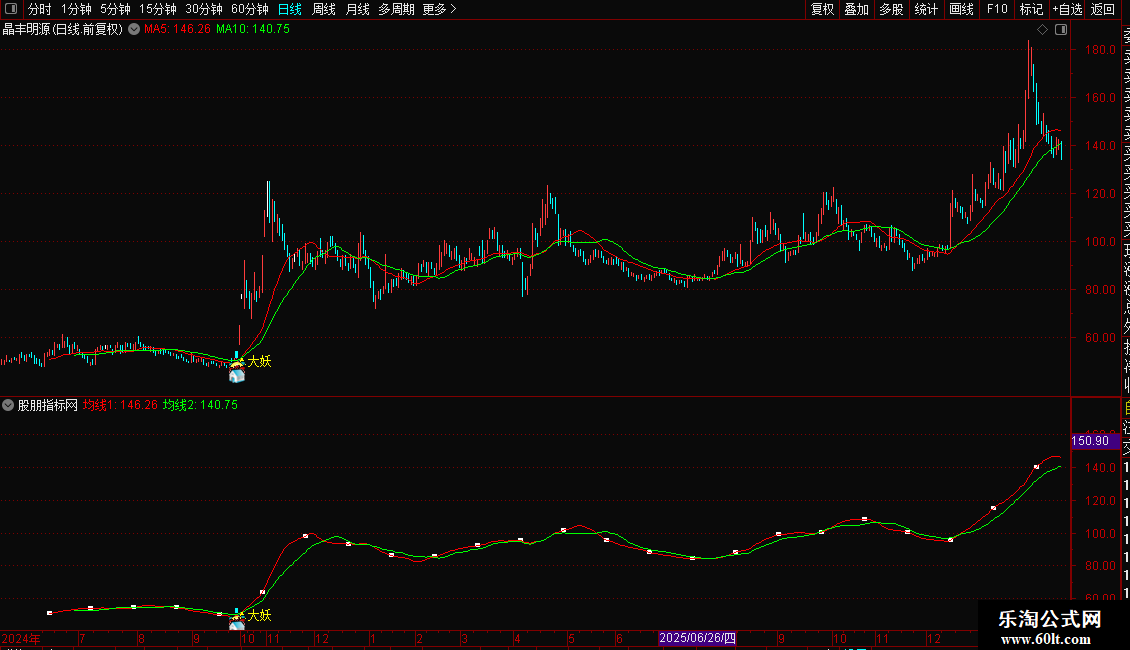Open 多股 multi-stock view

click(x=891, y=9)
